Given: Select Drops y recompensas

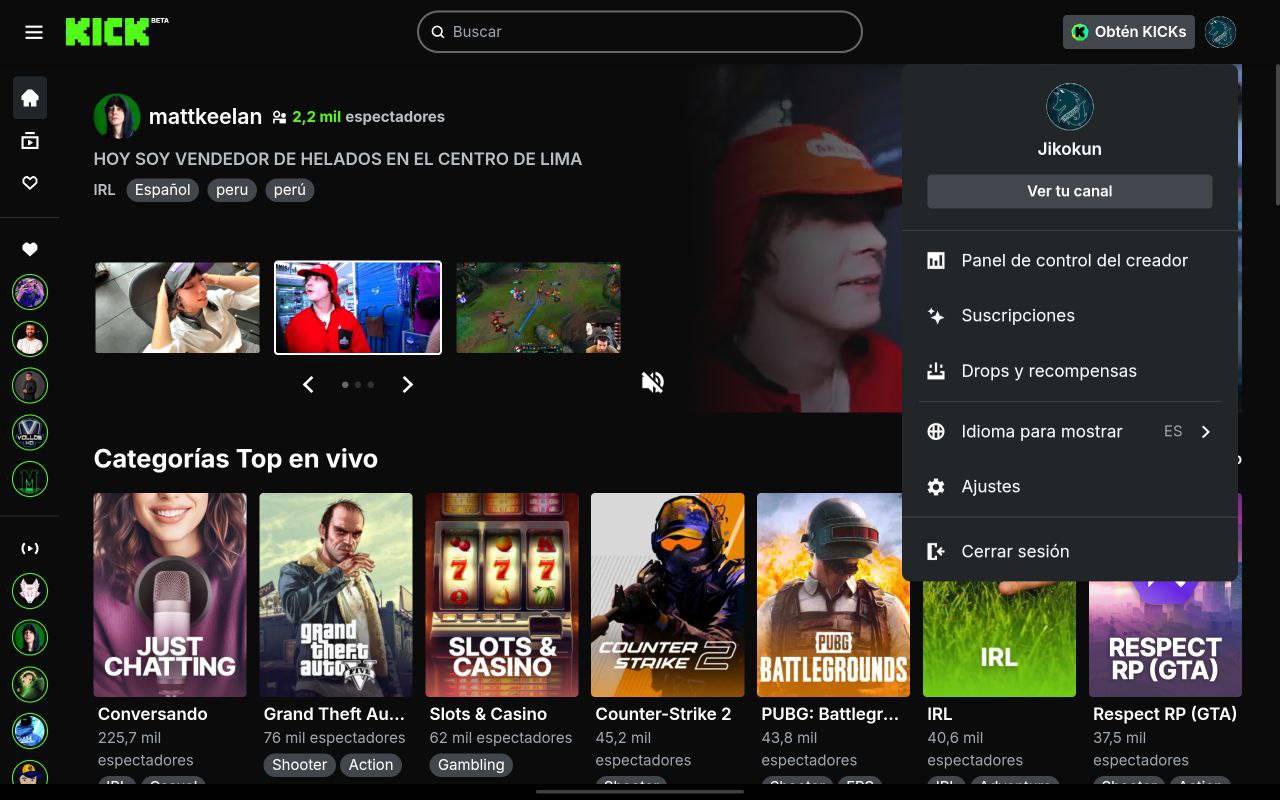Looking at the screenshot, I should pyautogui.click(x=1048, y=371).
